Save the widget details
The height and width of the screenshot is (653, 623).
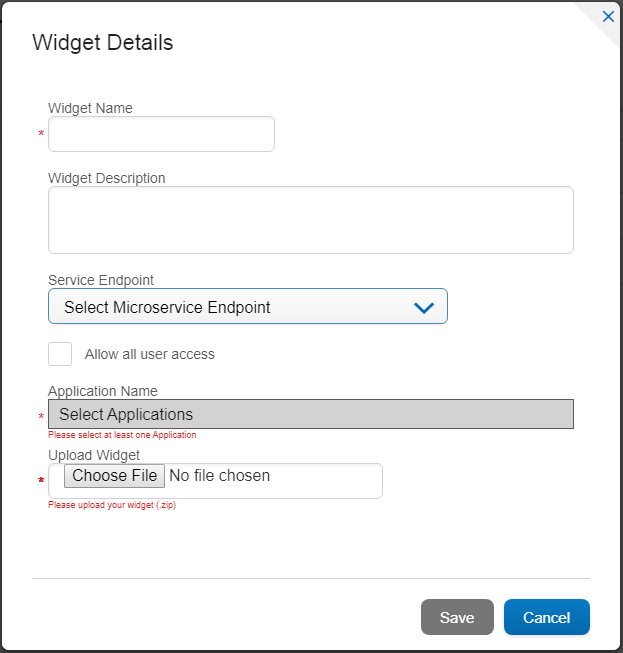(x=457, y=617)
